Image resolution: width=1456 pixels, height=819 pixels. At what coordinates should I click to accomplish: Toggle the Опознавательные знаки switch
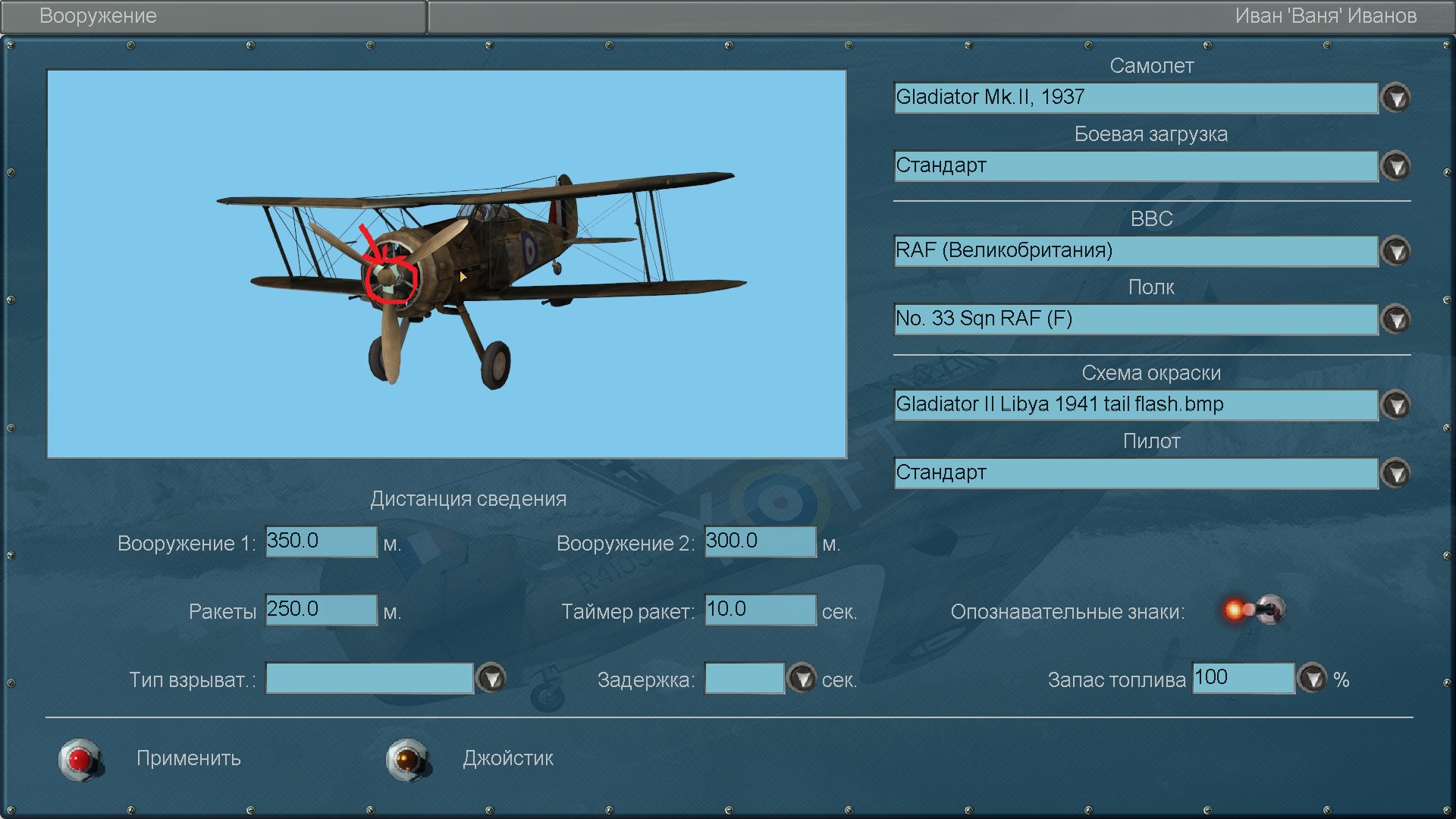tap(1254, 610)
